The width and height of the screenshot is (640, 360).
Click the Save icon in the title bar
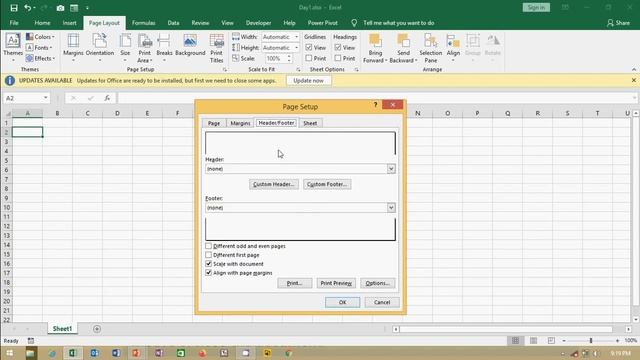[x=14, y=8]
